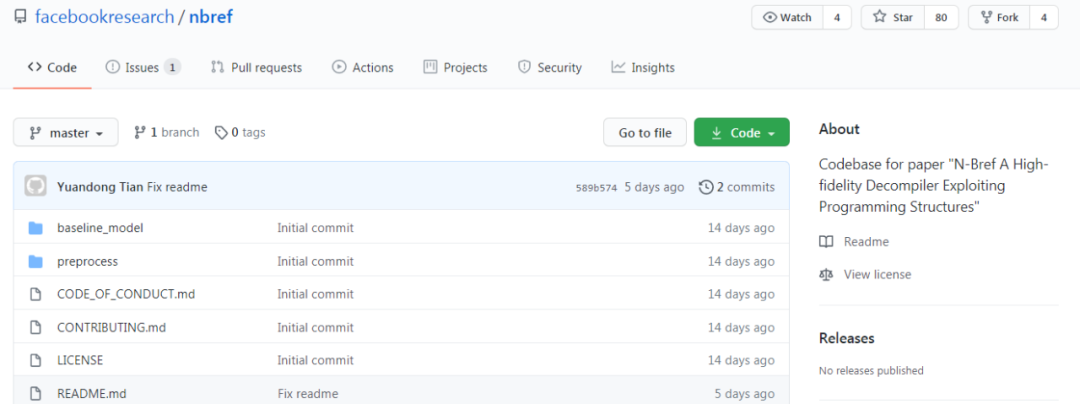Click the baseline_model folder icon
Image resolution: width=1080 pixels, height=404 pixels.
point(36,228)
